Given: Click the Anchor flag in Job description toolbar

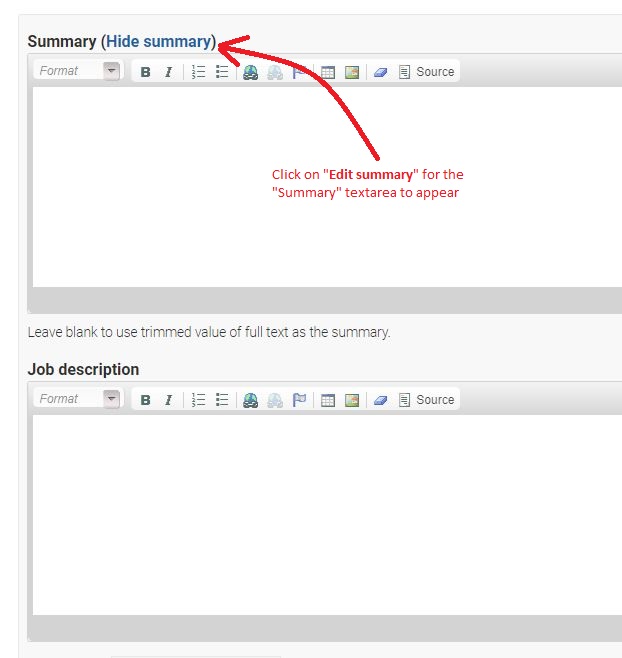Looking at the screenshot, I should point(299,400).
